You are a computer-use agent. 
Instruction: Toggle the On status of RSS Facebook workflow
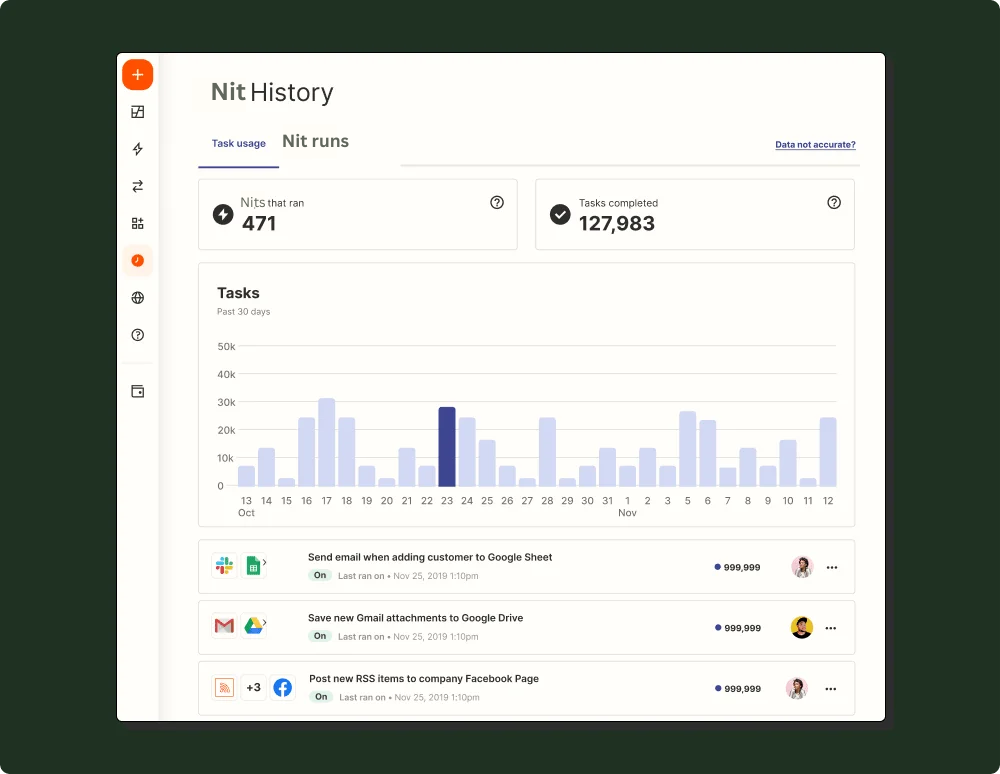pyautogui.click(x=321, y=697)
